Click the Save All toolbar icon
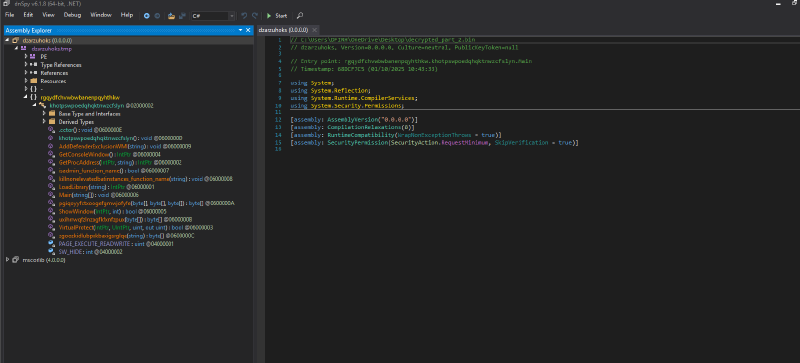The height and width of the screenshot is (363, 800). [x=182, y=16]
